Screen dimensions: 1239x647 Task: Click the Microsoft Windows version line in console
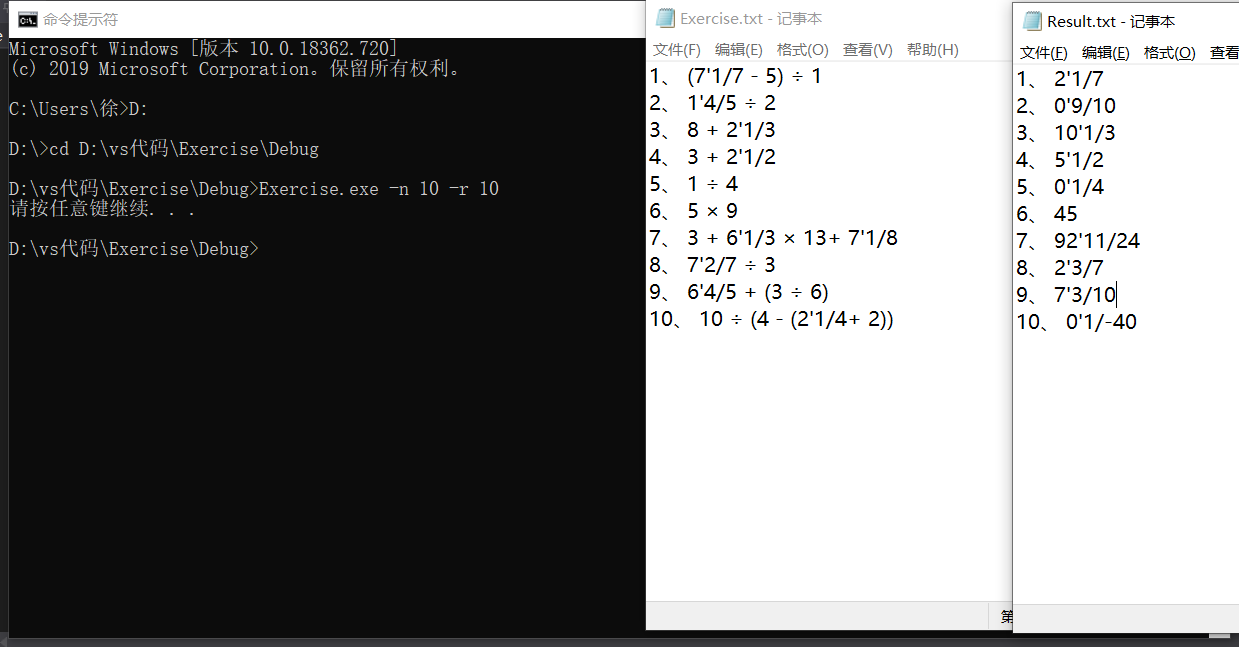(x=203, y=49)
